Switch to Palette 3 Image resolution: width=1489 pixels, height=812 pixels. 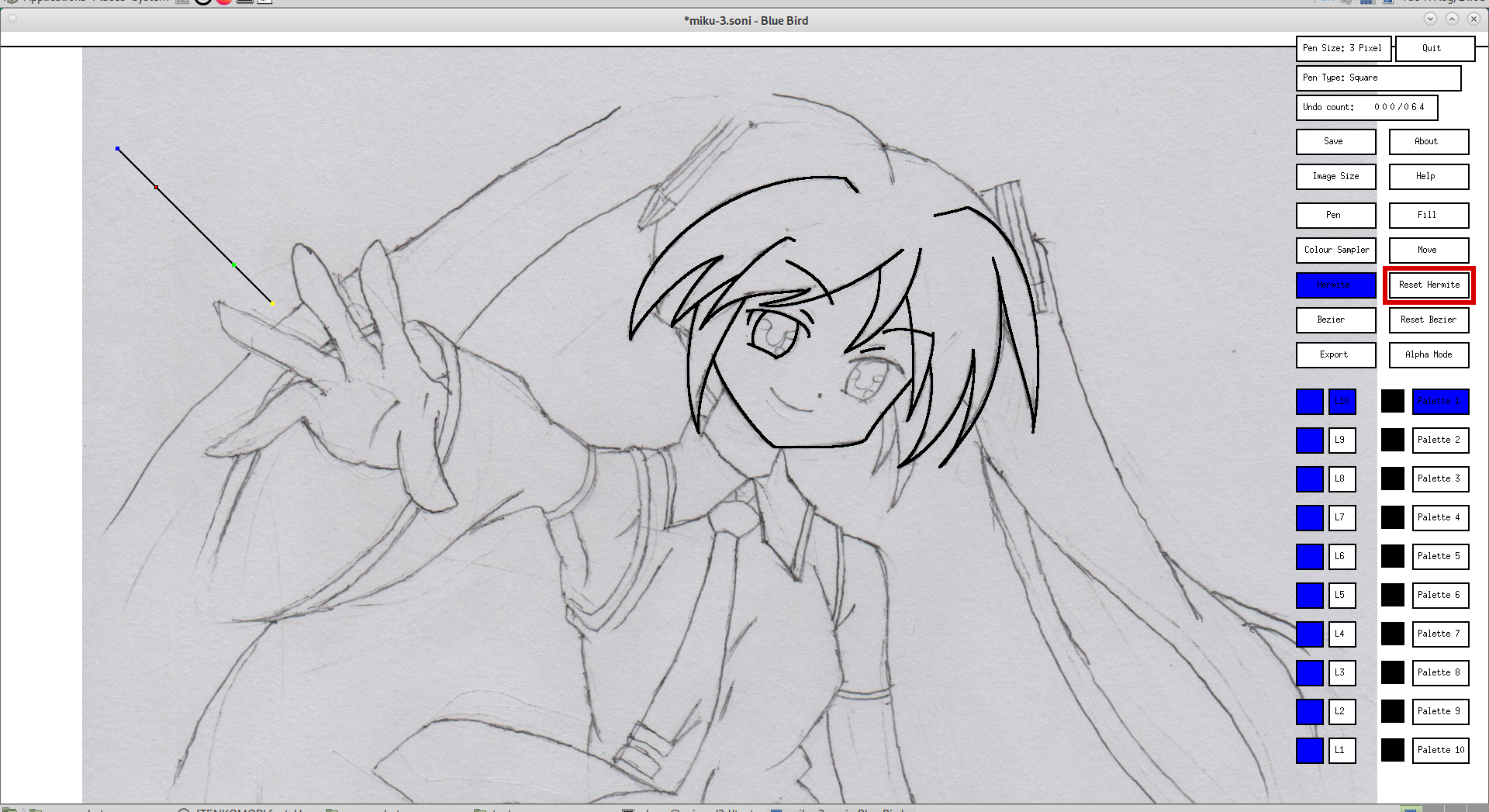click(x=1440, y=479)
